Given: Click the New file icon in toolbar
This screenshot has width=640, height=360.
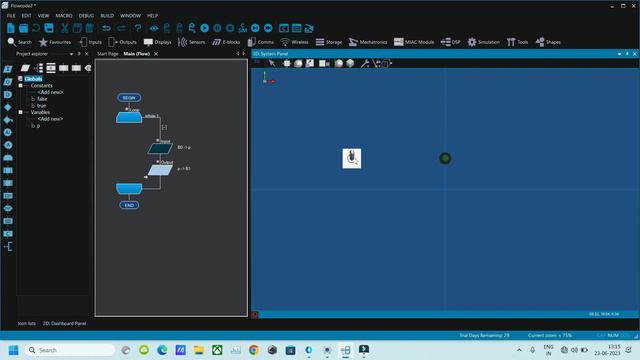Looking at the screenshot, I should point(11,28).
